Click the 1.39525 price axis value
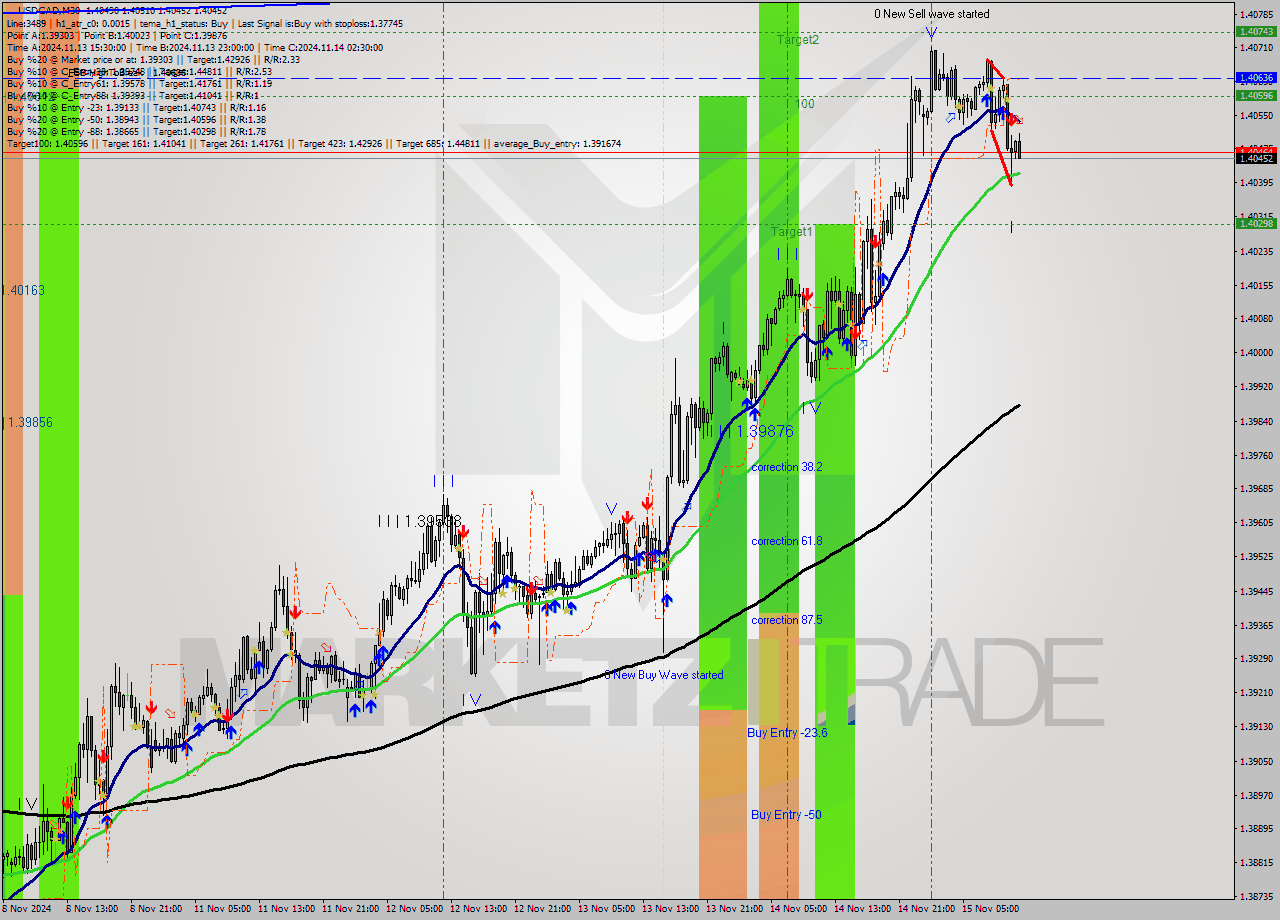Screen dimensions: 1280x920 [1256, 556]
